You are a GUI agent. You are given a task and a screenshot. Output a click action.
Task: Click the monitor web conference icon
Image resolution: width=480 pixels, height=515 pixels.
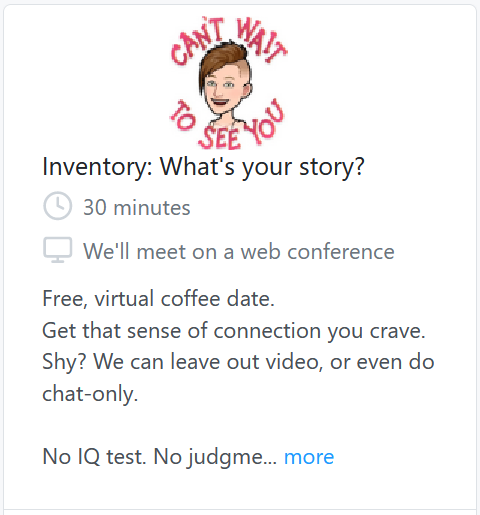(57, 250)
